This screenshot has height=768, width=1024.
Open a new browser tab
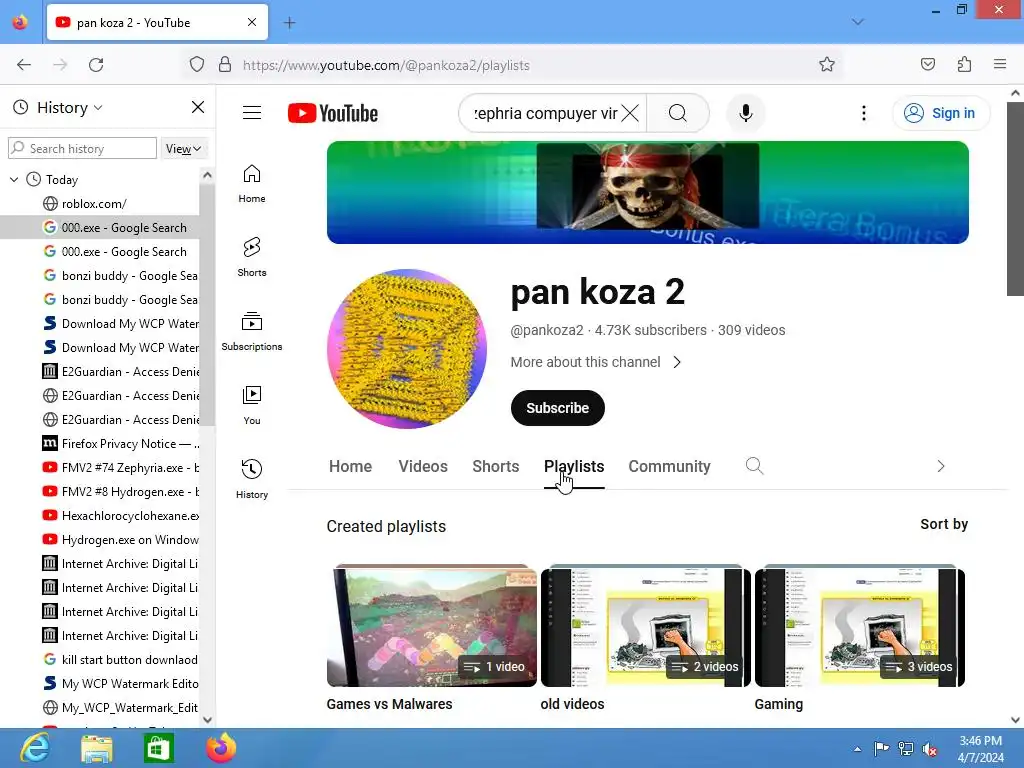(289, 23)
